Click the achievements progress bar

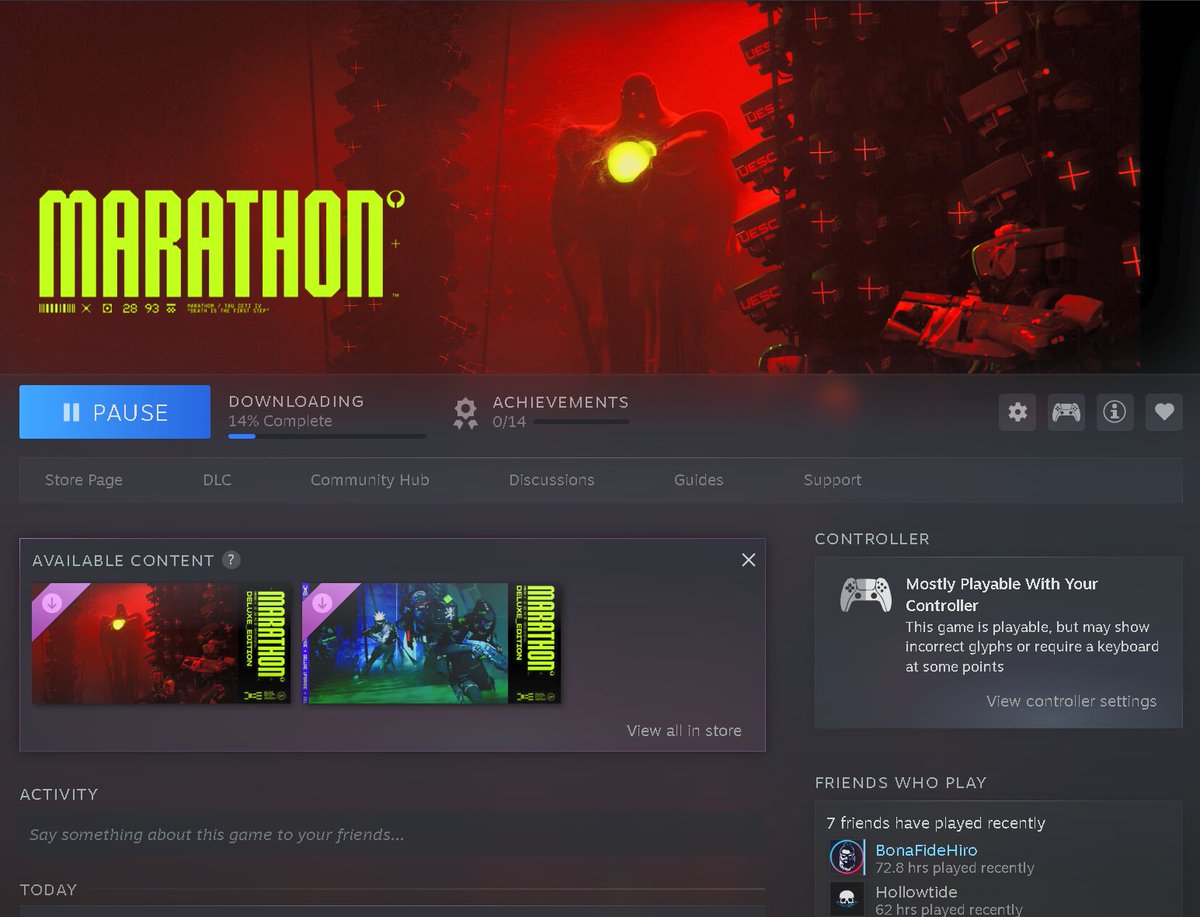tap(581, 422)
